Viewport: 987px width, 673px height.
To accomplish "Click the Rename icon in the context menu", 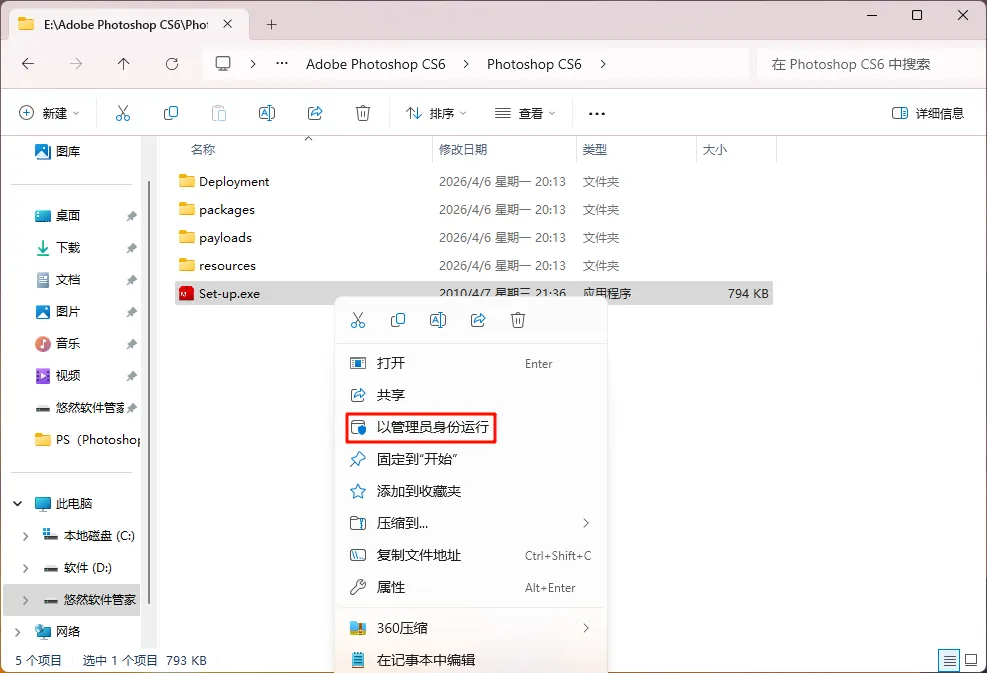I will pyautogui.click(x=437, y=320).
